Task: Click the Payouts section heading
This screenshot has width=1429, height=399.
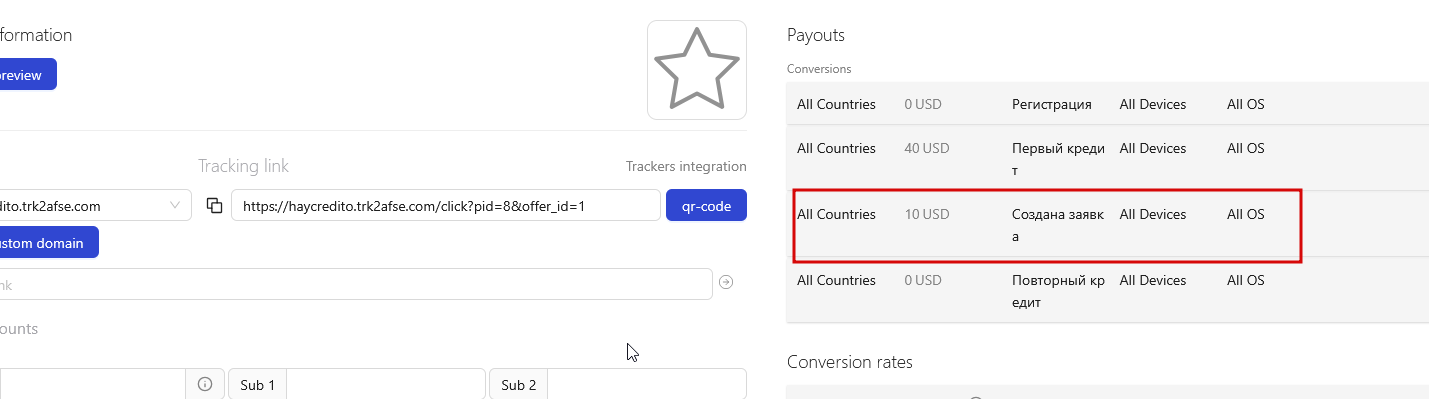Action: (816, 35)
